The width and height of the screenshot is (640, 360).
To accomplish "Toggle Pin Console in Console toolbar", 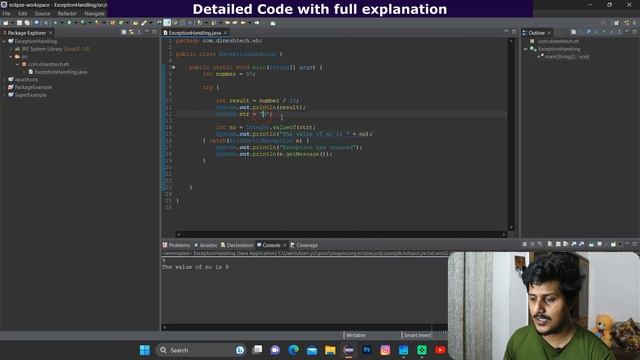I will pyautogui.click(x=591, y=244).
